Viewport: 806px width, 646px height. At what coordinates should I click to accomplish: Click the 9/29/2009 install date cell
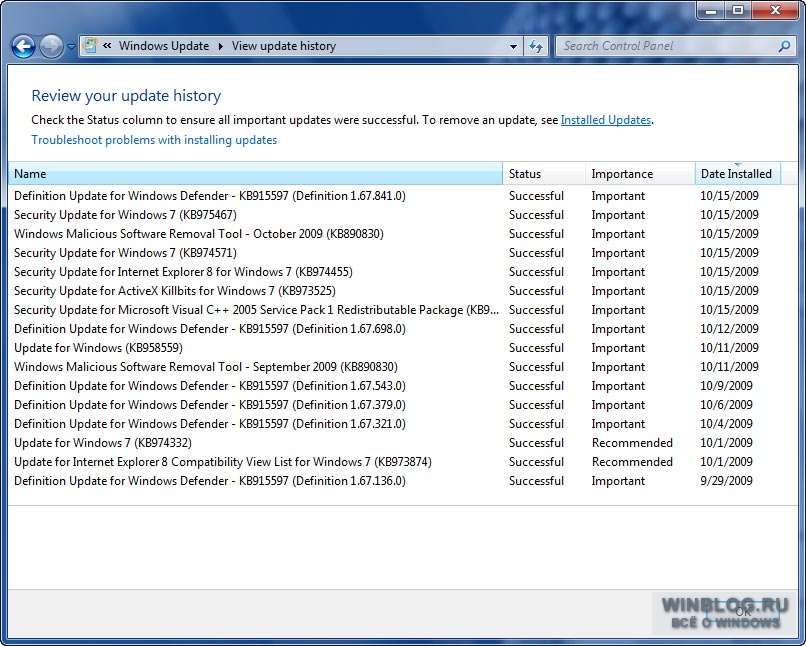pyautogui.click(x=726, y=481)
